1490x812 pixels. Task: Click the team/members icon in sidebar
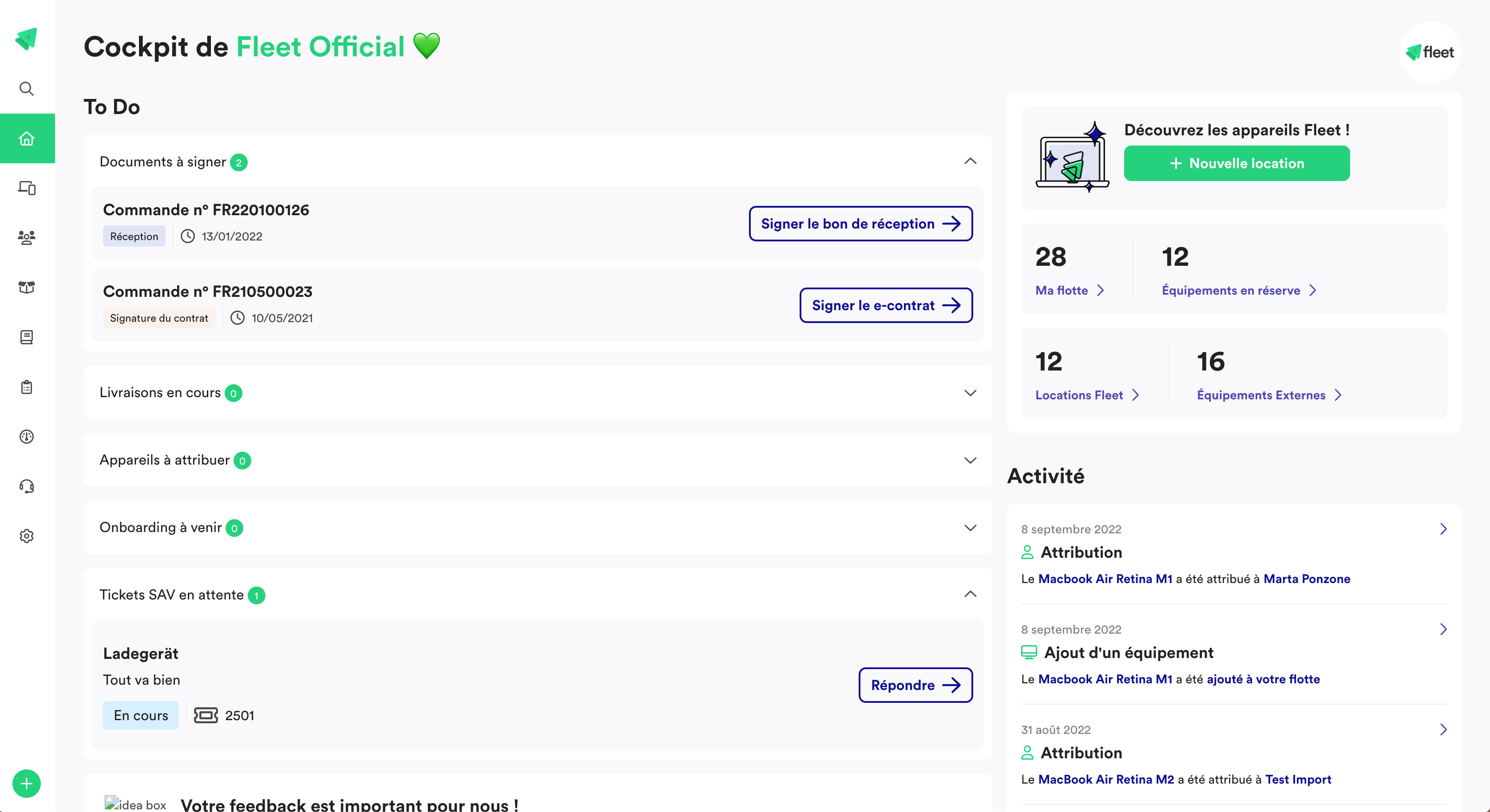pos(27,237)
